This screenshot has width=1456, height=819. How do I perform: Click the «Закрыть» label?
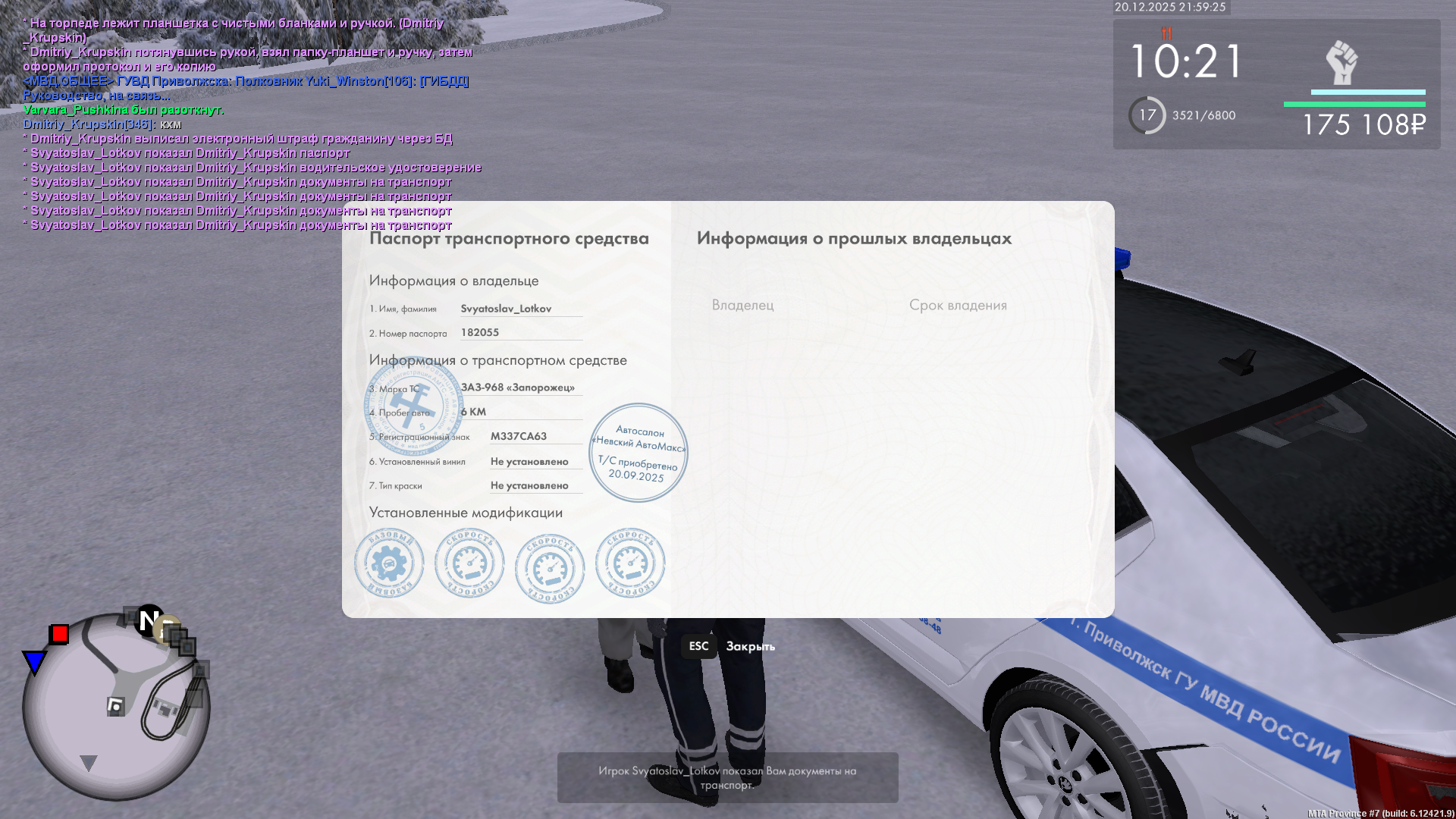pos(750,646)
